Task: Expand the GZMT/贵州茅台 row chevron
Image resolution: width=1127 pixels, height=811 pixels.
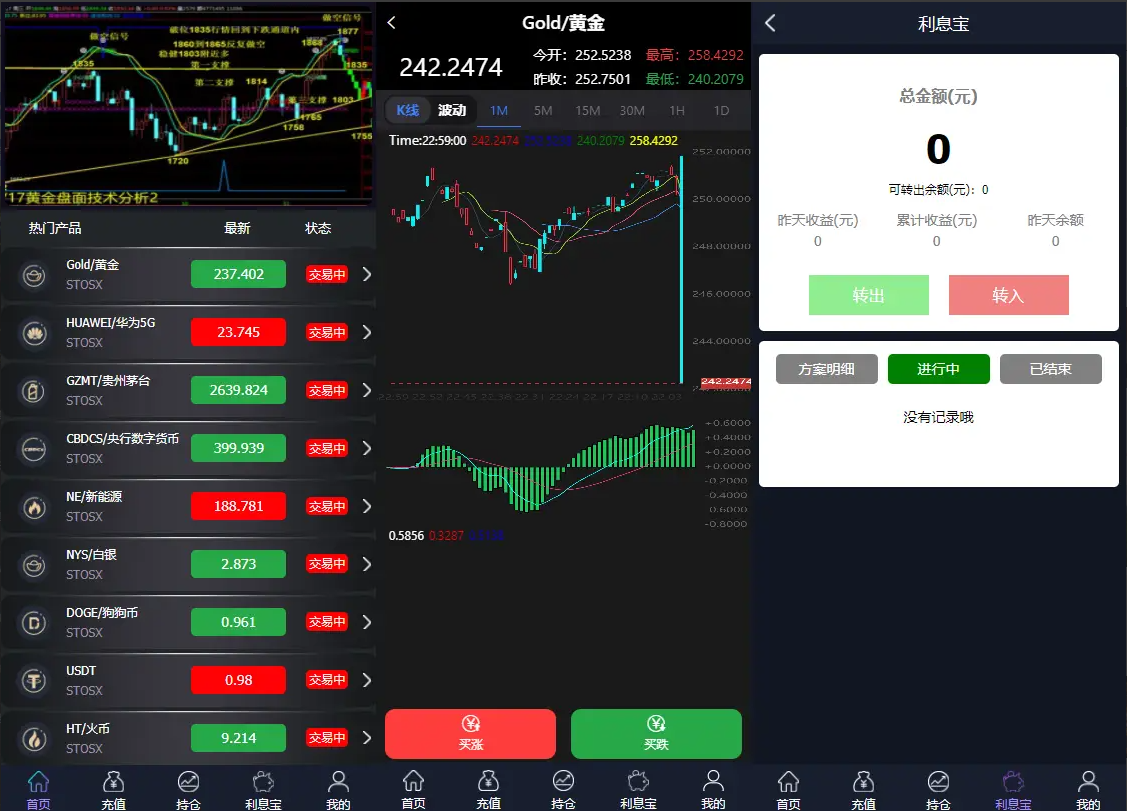Action: coord(366,390)
